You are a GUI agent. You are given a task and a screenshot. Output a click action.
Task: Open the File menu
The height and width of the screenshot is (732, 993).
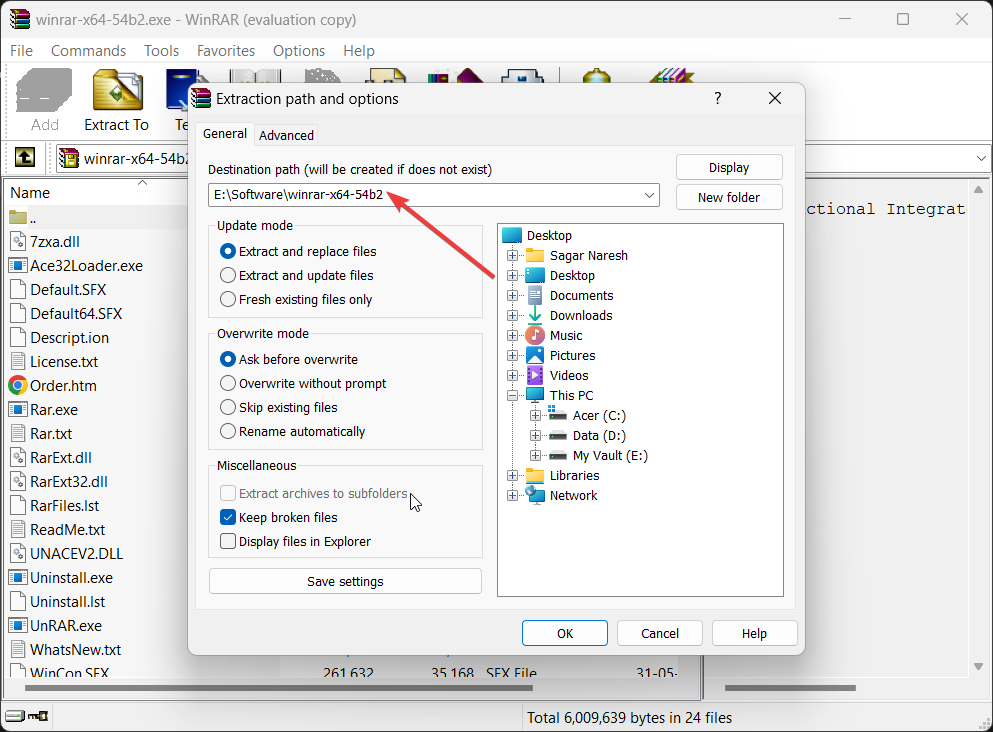coord(22,51)
